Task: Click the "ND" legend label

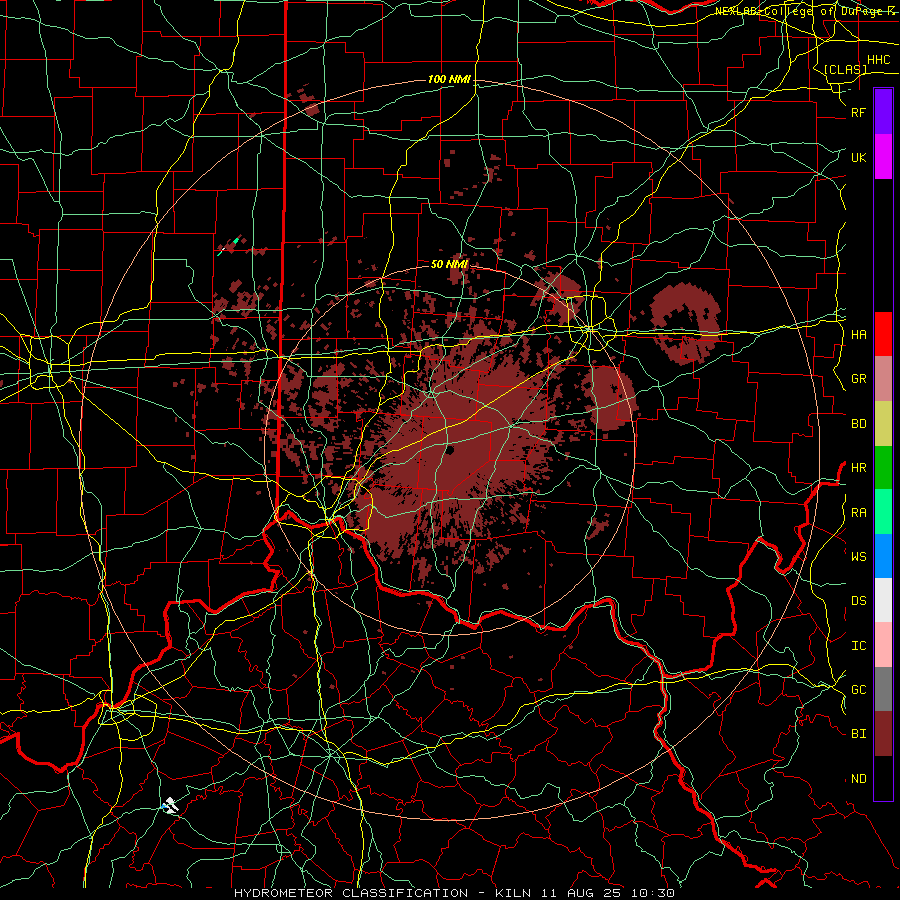Action: [858, 779]
